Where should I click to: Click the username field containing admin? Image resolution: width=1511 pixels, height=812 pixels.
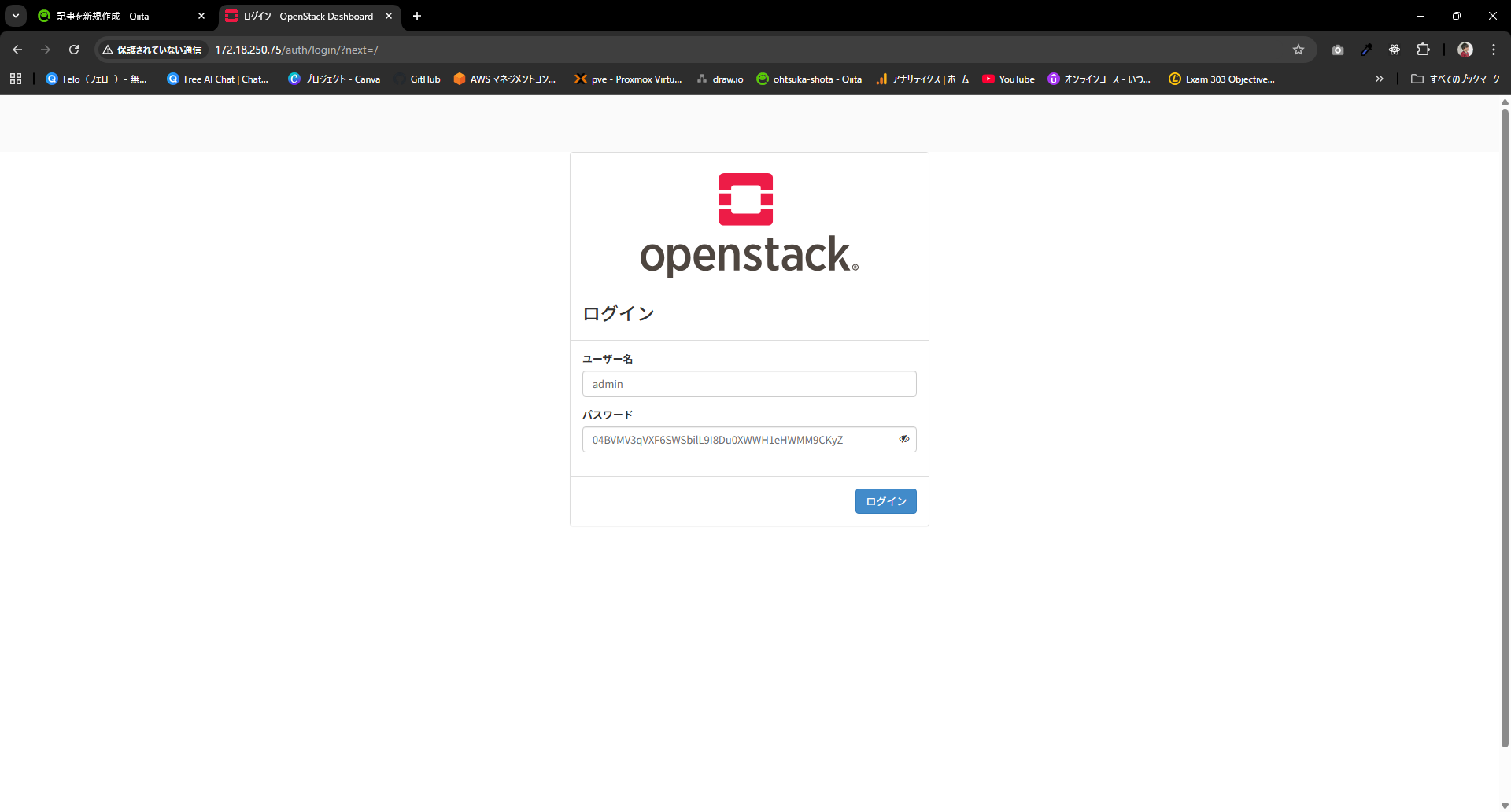pos(749,384)
